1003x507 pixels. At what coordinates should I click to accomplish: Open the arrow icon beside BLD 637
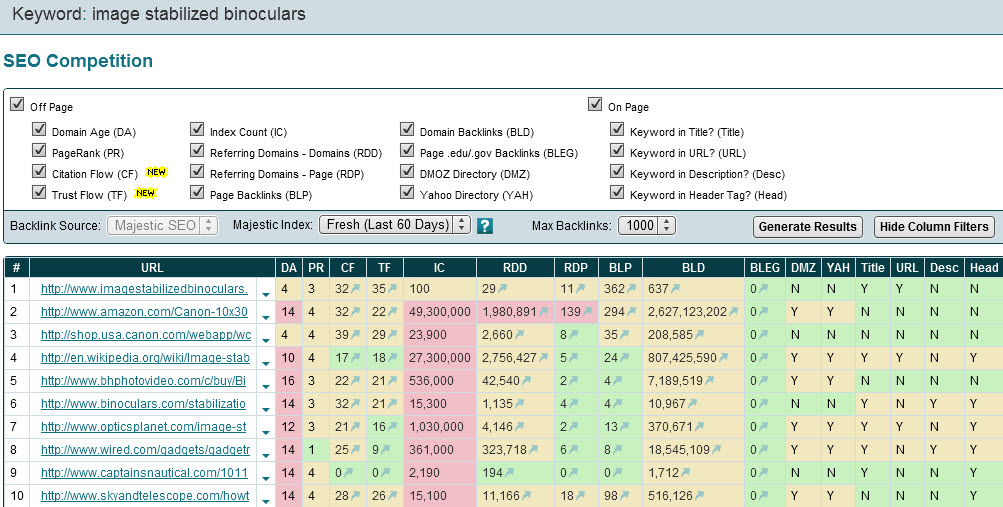click(675, 289)
